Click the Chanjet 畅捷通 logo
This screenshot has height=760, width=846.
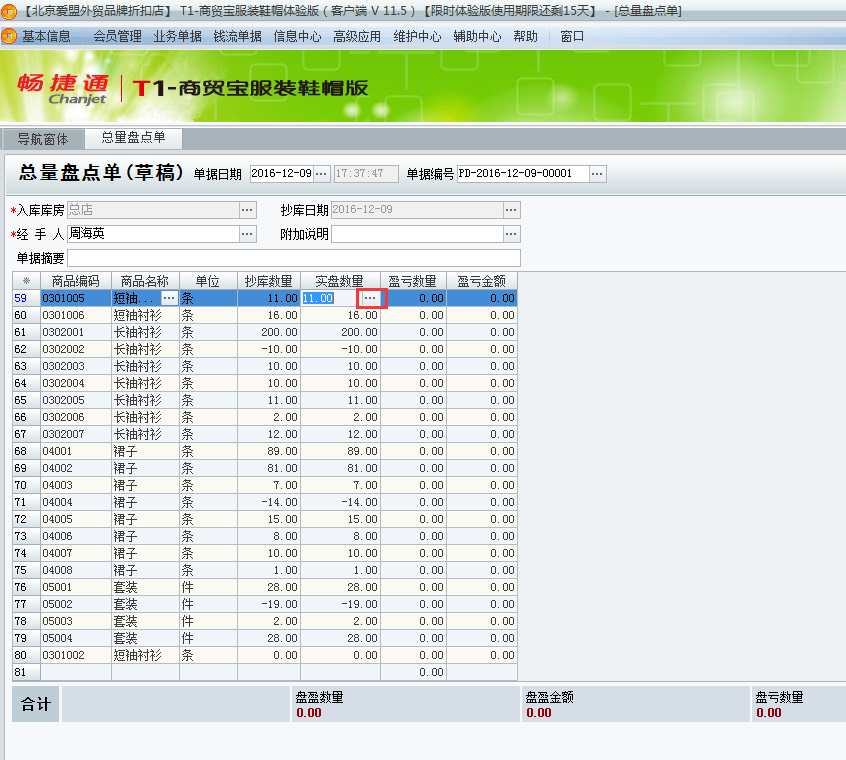click(x=62, y=88)
